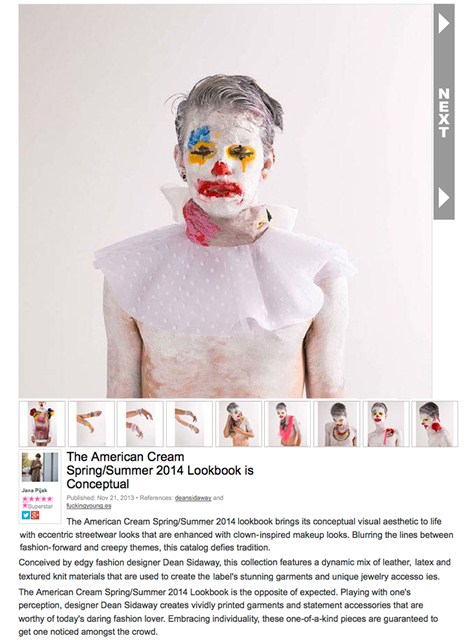Click the upper NEXT arrow icon
The width and height of the screenshot is (473, 640).
[444, 24]
